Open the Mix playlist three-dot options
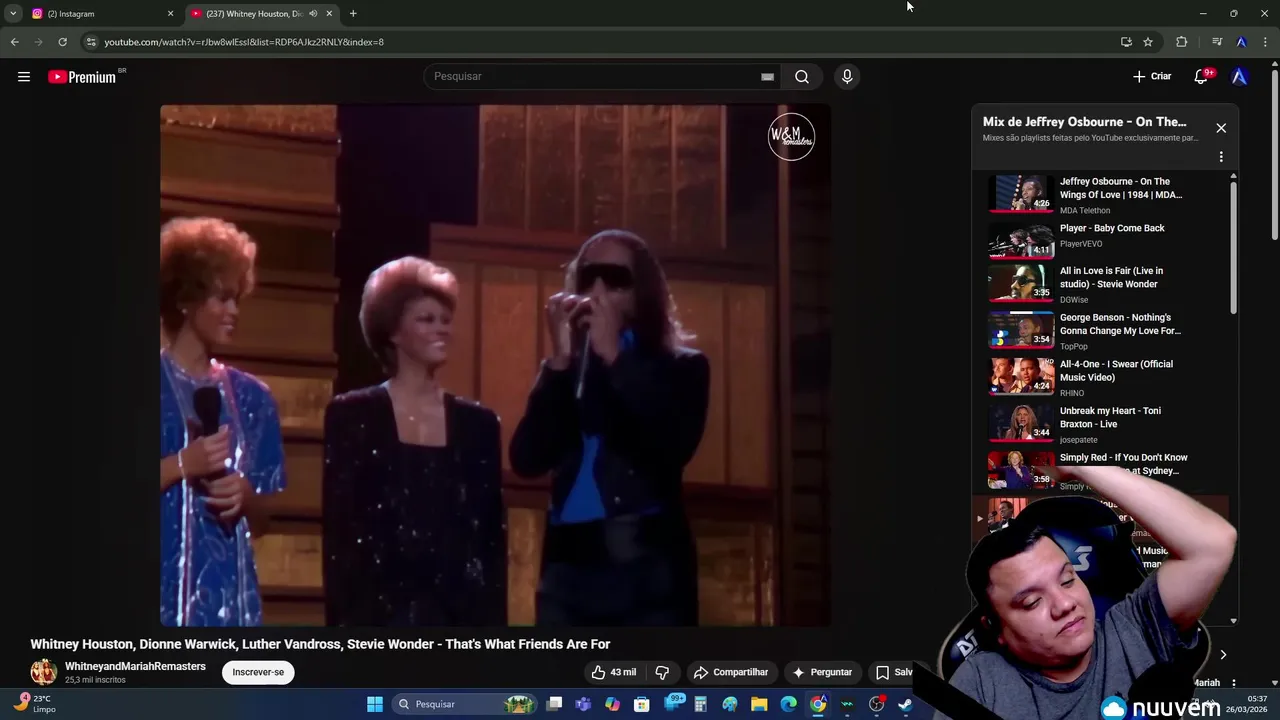Image resolution: width=1280 pixels, height=720 pixels. click(x=1221, y=157)
